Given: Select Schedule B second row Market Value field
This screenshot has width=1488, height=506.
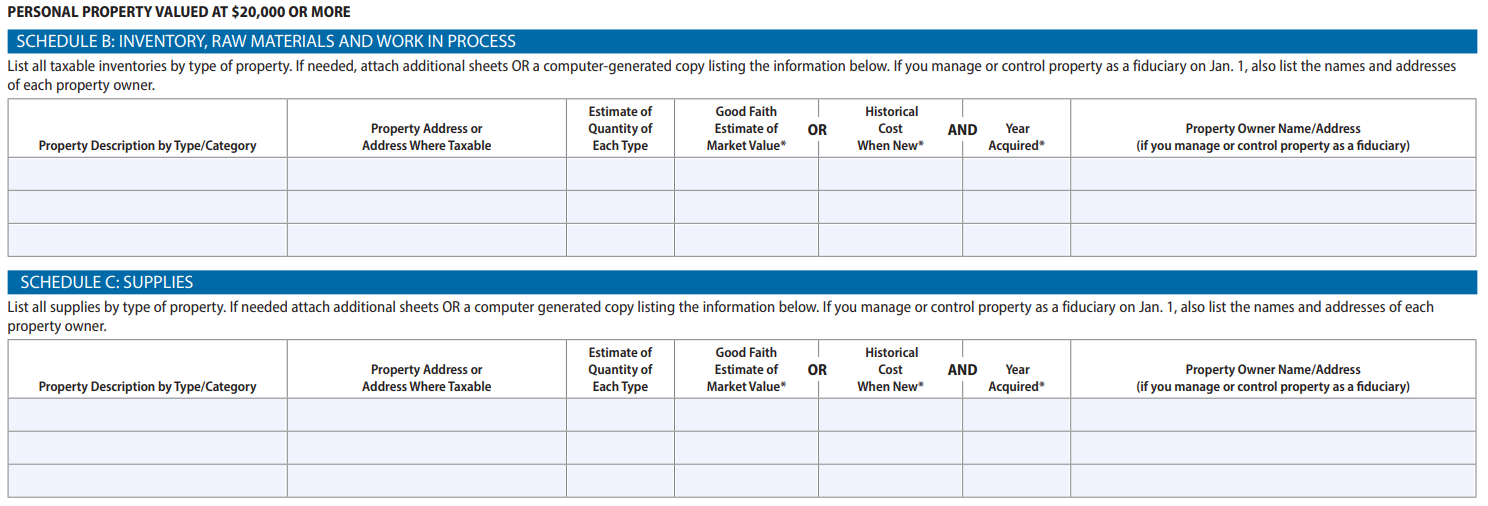Looking at the screenshot, I should click(746, 207).
